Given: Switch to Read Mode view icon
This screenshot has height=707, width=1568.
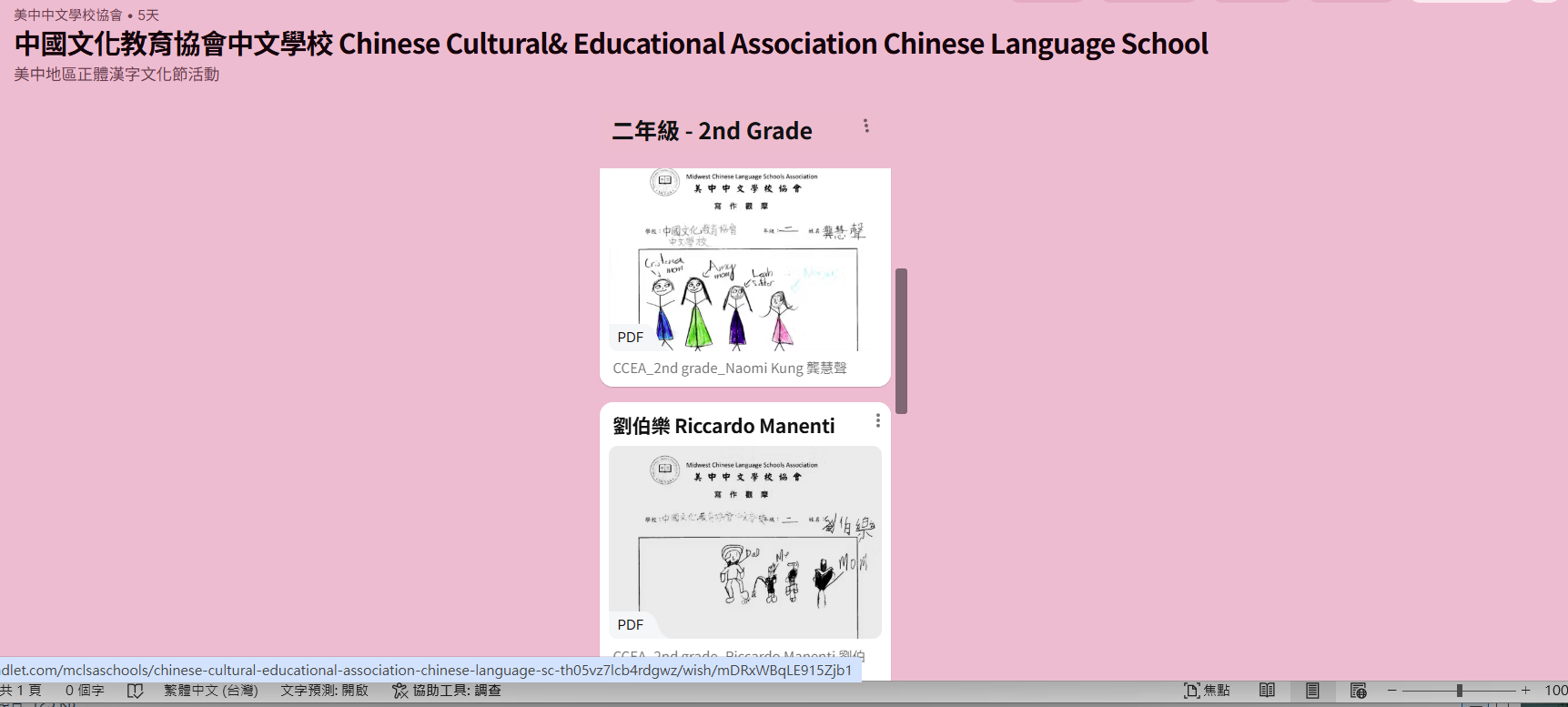Looking at the screenshot, I should [1267, 691].
